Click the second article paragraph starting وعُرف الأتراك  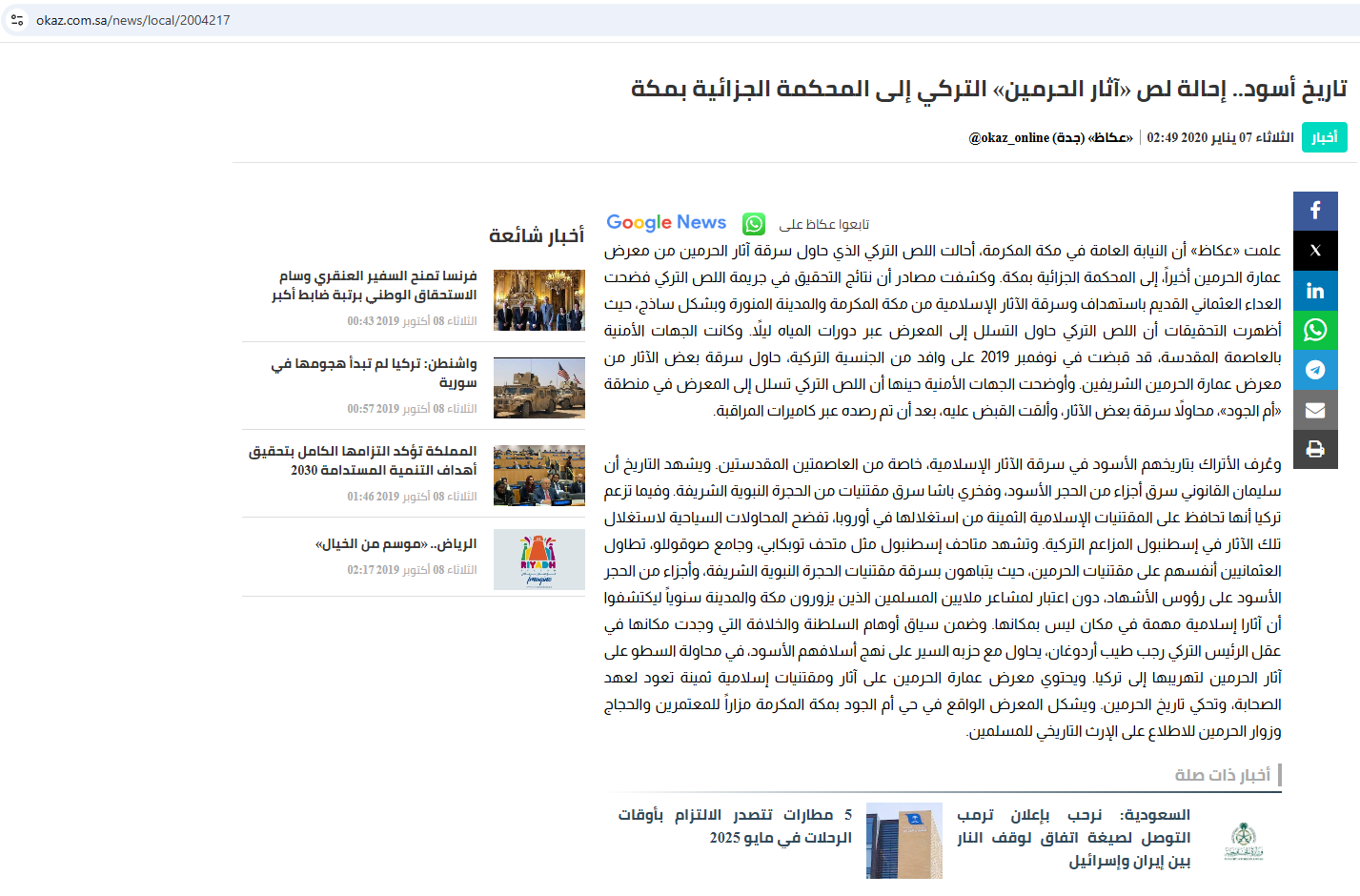[x=943, y=598]
